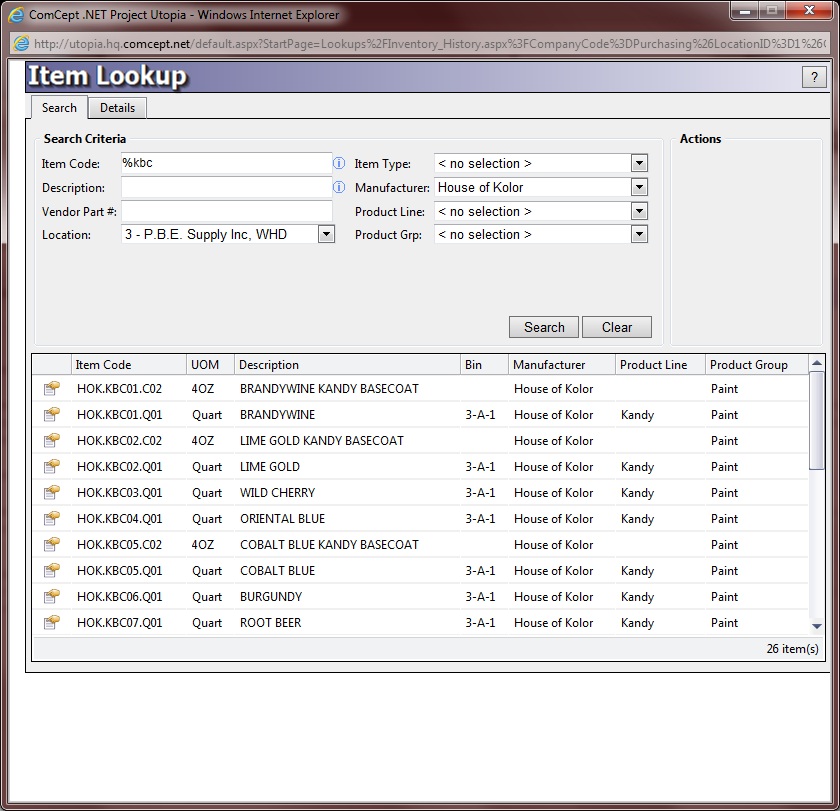840x811 pixels.
Task: Expand the Manufacturer dropdown
Action: pyautogui.click(x=639, y=187)
